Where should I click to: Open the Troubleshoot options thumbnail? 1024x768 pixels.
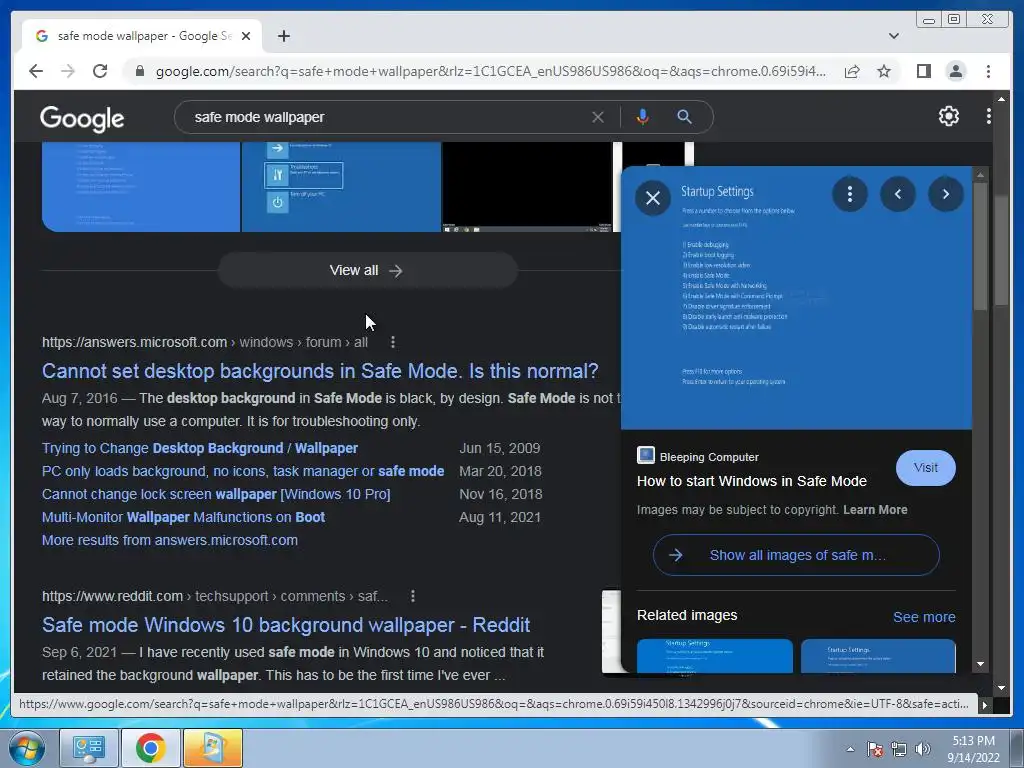click(342, 186)
